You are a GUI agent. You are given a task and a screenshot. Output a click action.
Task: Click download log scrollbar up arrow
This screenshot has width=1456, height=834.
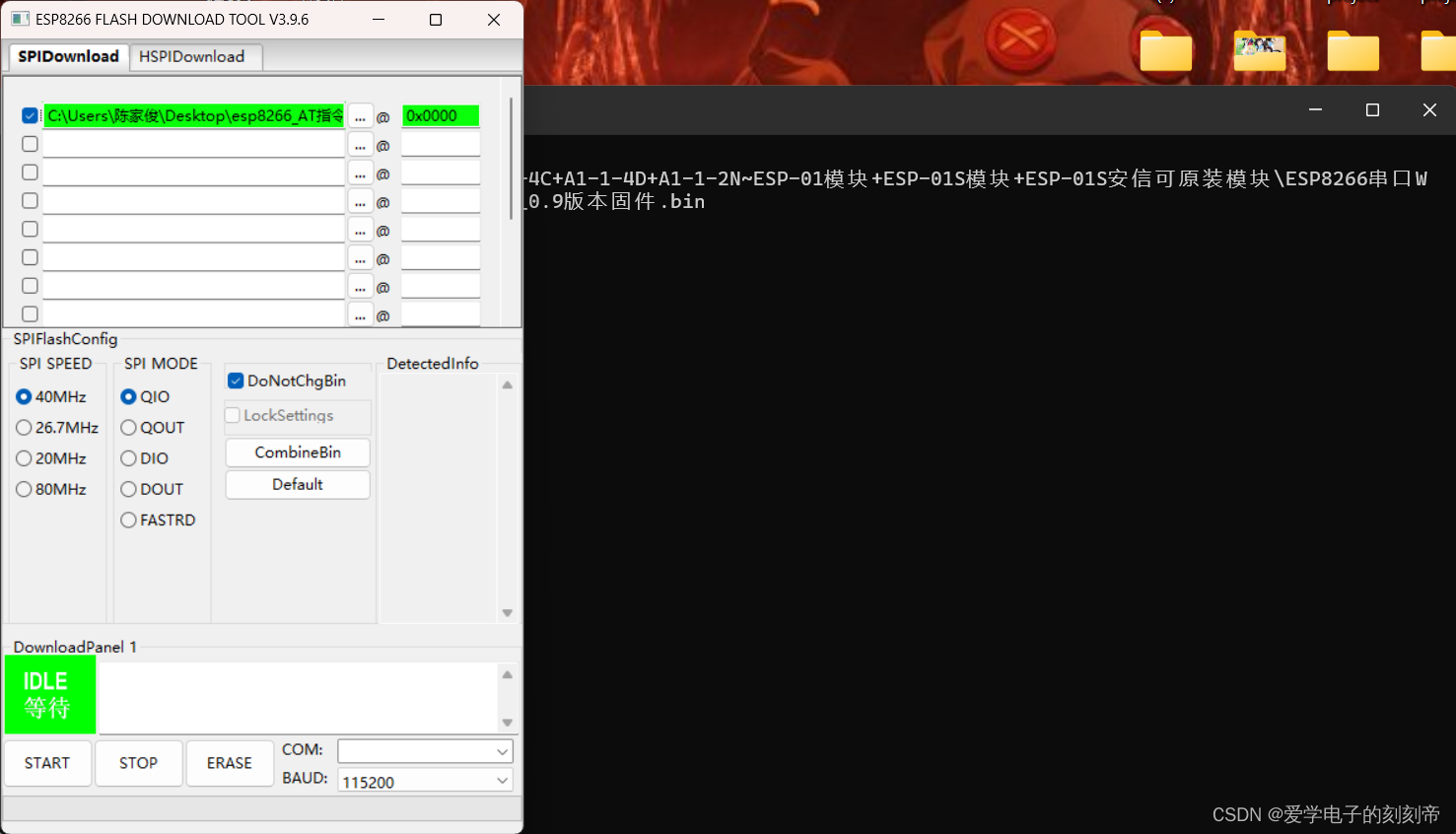click(508, 675)
